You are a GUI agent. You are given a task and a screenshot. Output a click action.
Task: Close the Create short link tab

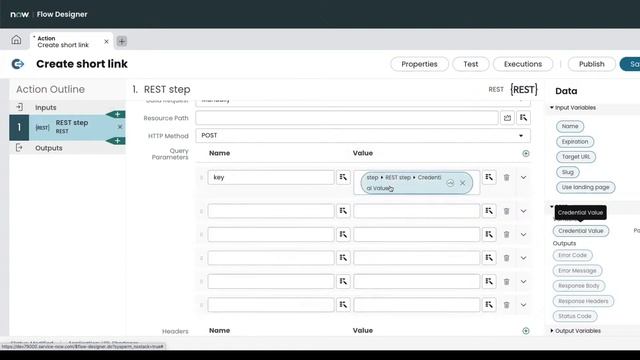[x=106, y=41]
